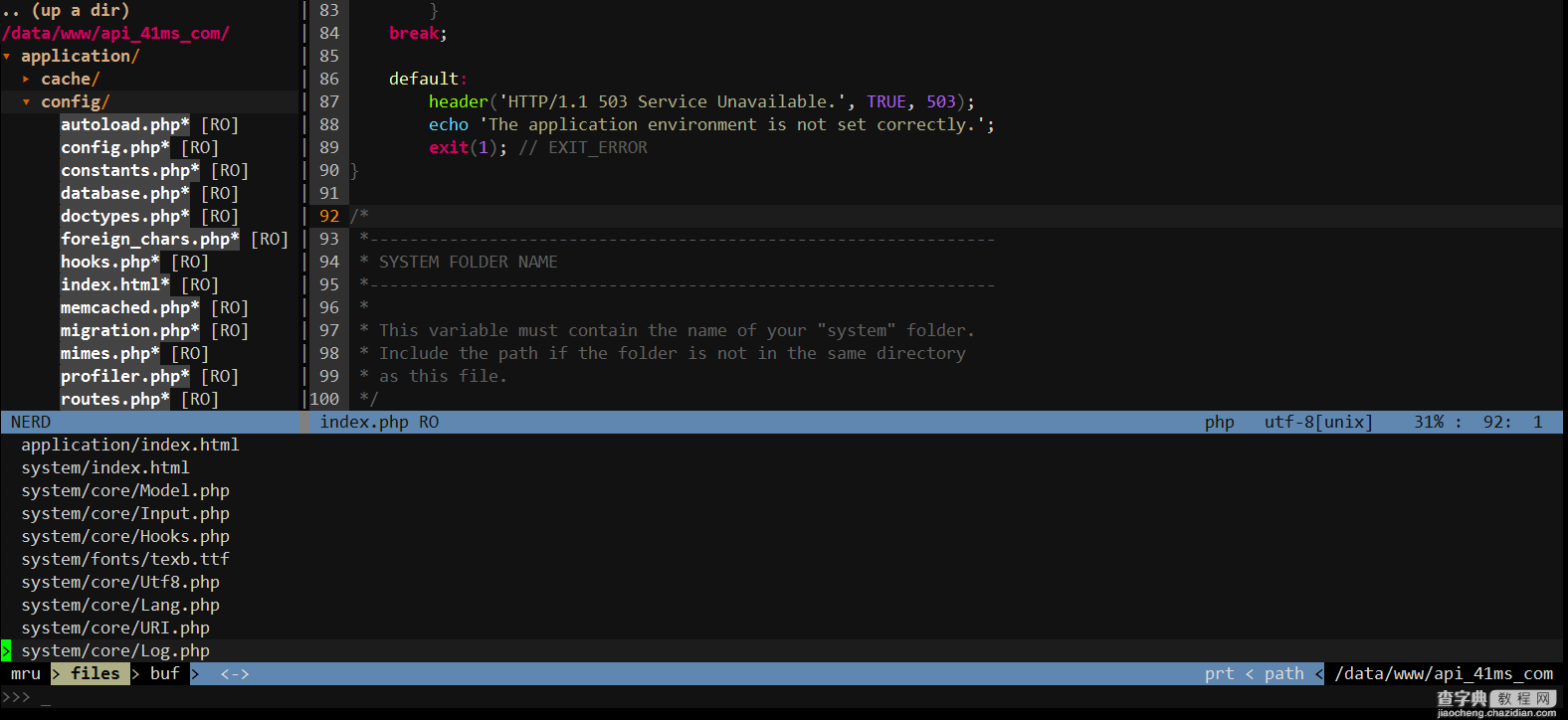Image resolution: width=1568 pixels, height=720 pixels.
Task: Click the header function call on line 87
Action: pos(459,102)
